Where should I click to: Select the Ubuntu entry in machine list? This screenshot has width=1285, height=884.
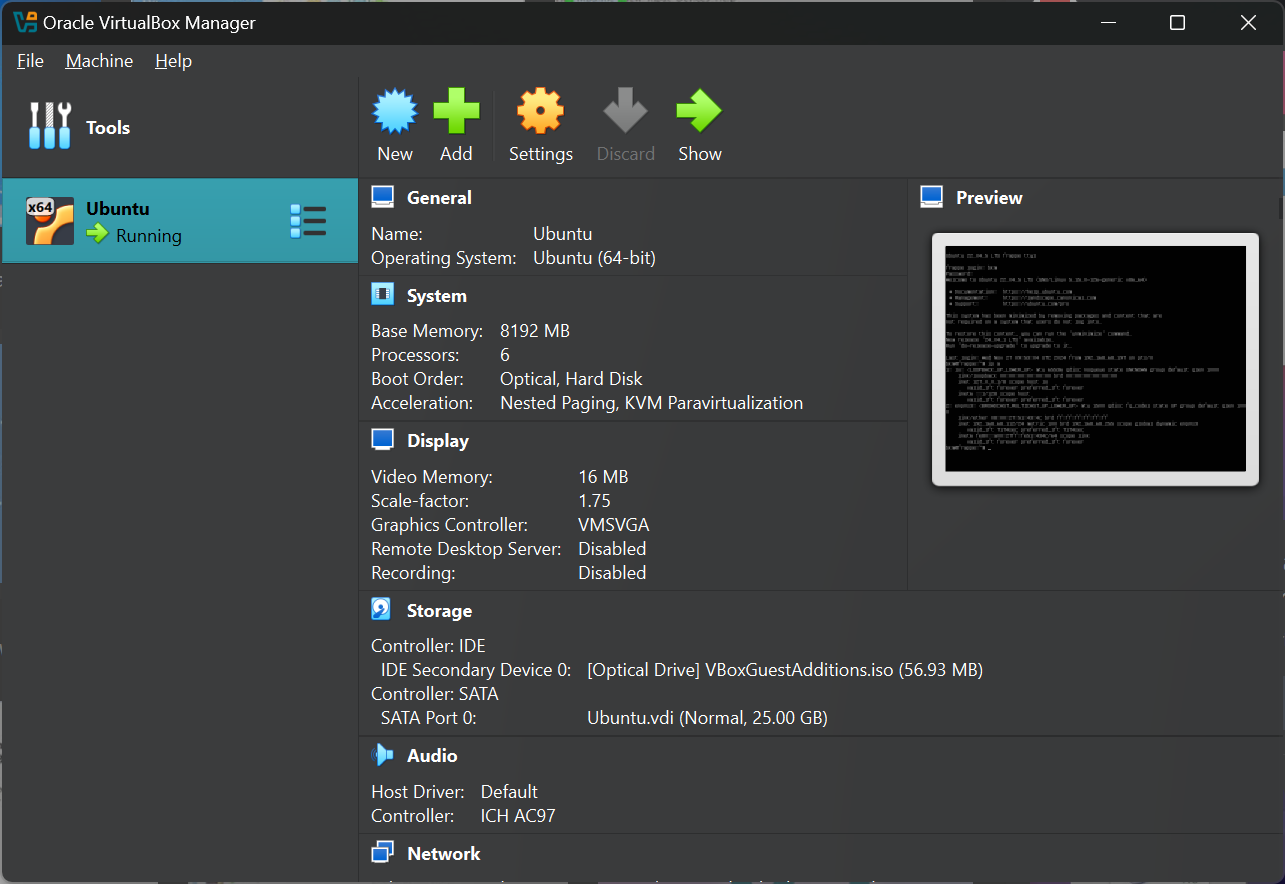coord(180,221)
